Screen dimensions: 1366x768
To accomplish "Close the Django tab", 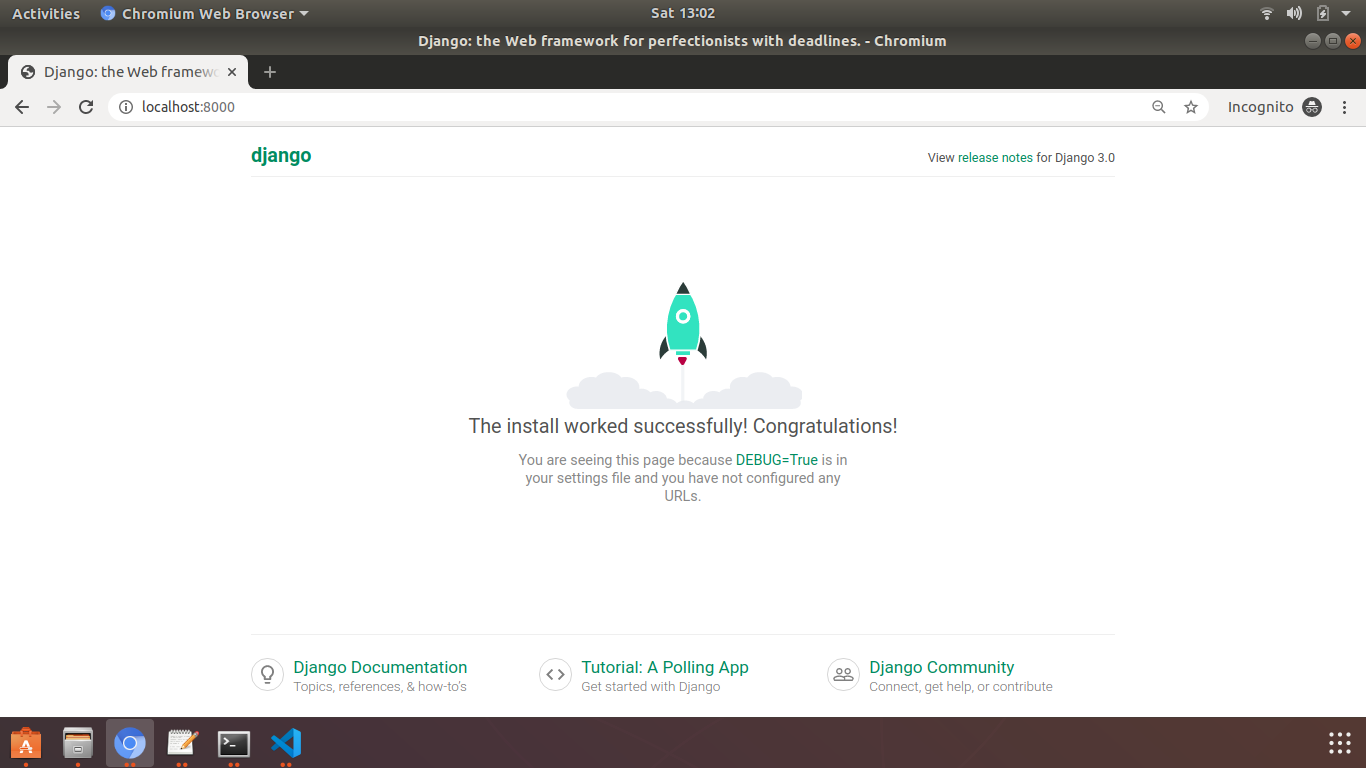I will coord(232,72).
